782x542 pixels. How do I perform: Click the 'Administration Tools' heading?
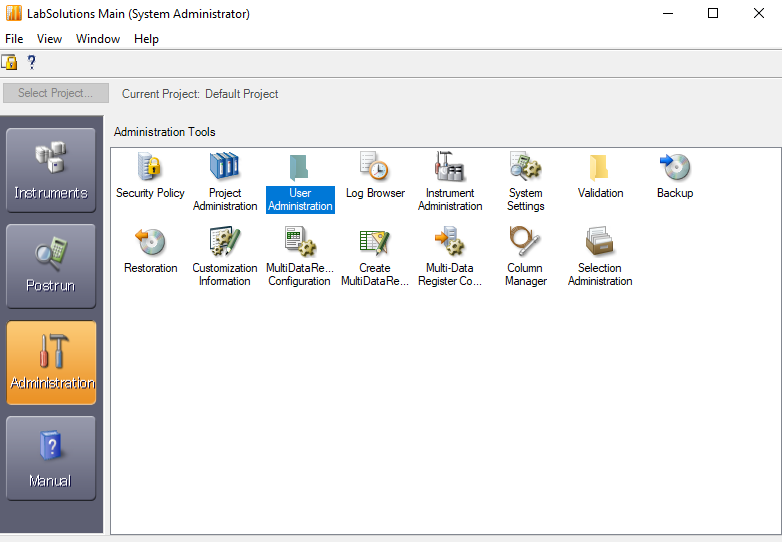(x=165, y=132)
